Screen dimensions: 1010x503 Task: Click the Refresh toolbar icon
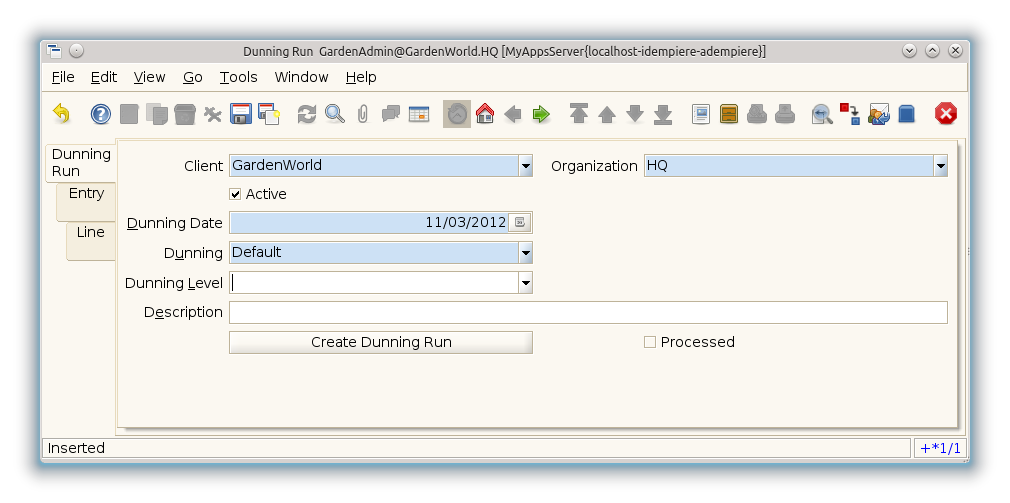click(x=307, y=114)
